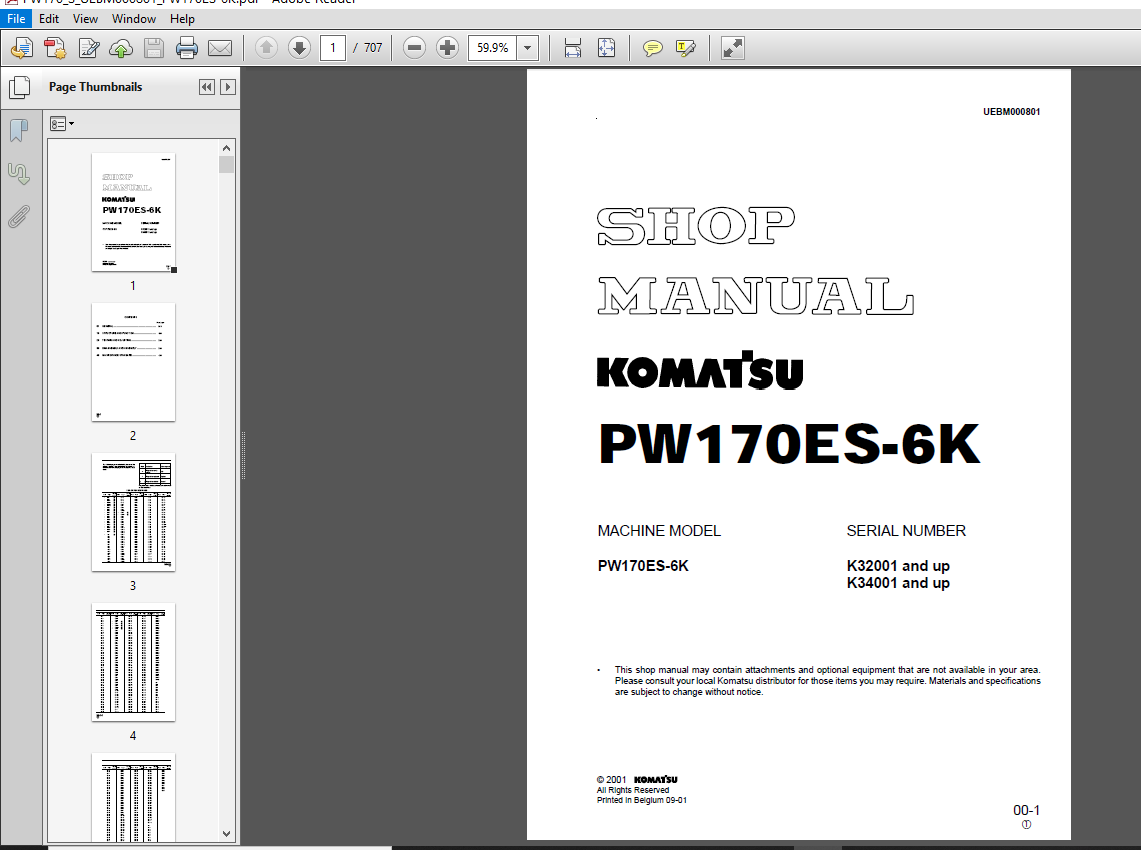The width and height of the screenshot is (1141, 850).
Task: Select page 4 thumbnail
Action: (x=133, y=662)
